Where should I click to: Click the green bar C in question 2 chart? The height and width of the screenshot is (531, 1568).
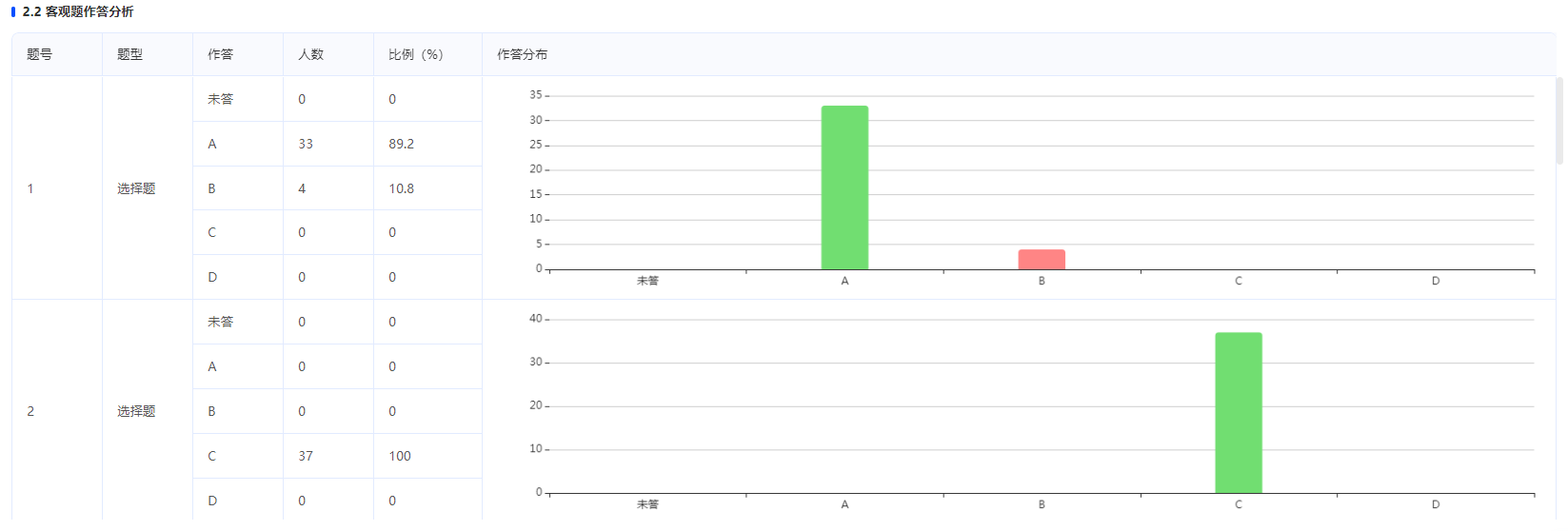(1239, 412)
